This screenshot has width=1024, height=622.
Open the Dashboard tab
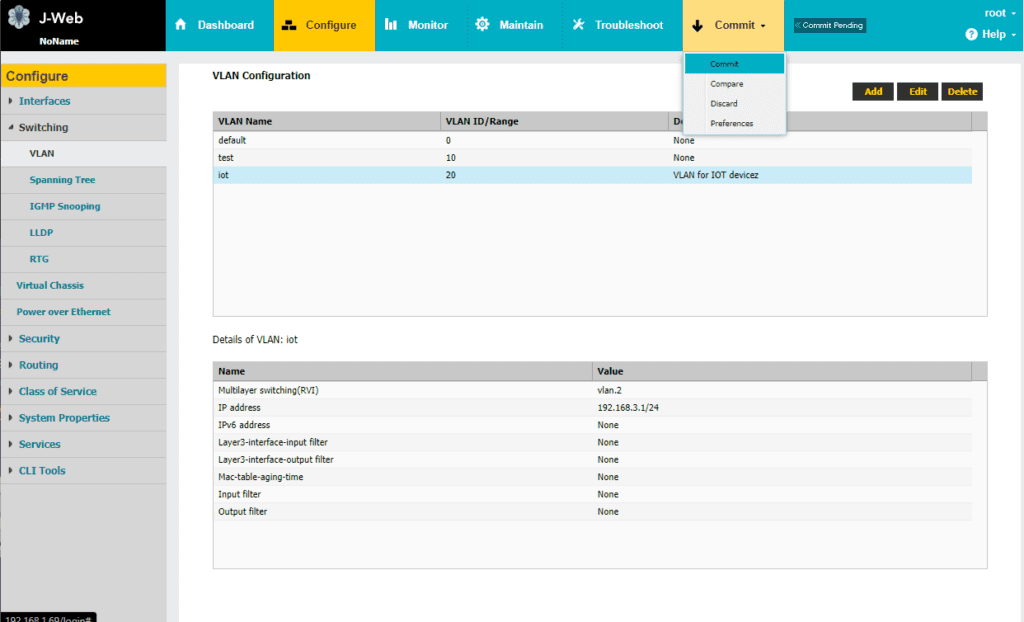(x=219, y=25)
